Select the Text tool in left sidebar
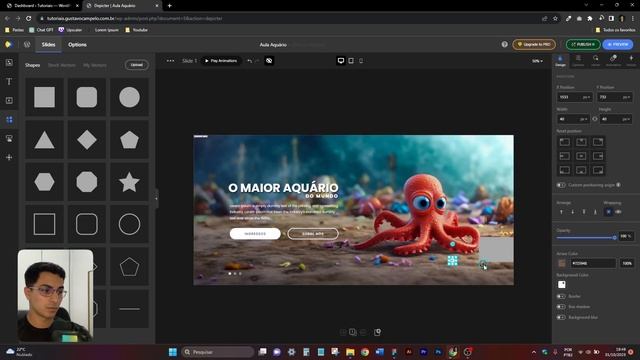 [9, 81]
